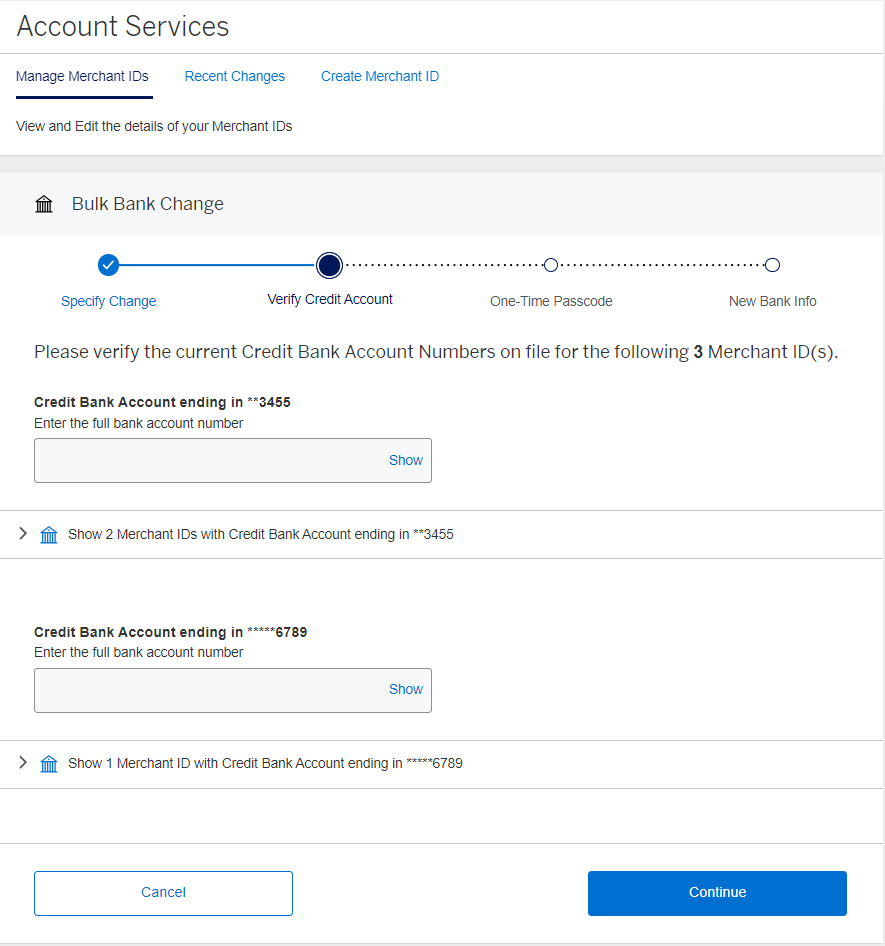Click the bank icon beside Bulk Bank Change
The width and height of the screenshot is (885, 946).
point(44,203)
